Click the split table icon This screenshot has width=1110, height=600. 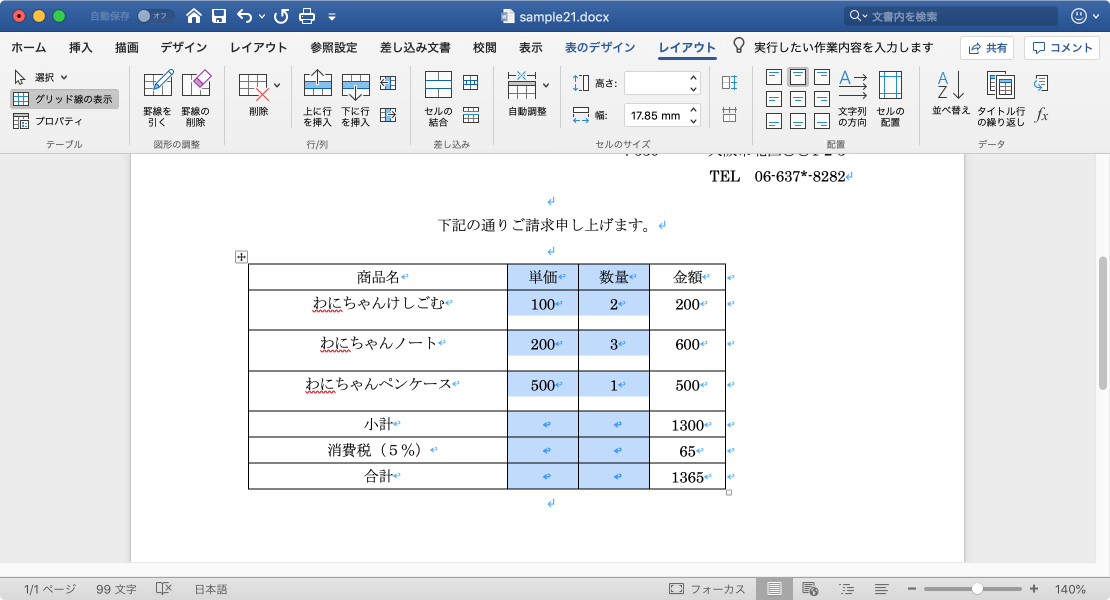point(471,115)
